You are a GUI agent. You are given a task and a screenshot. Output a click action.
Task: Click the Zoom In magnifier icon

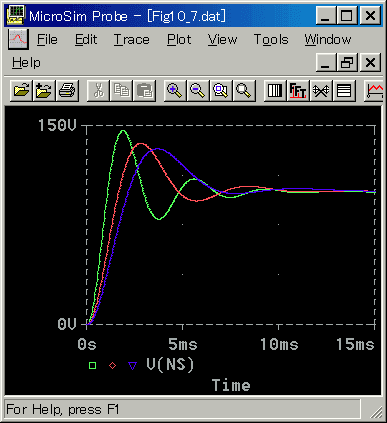(175, 90)
